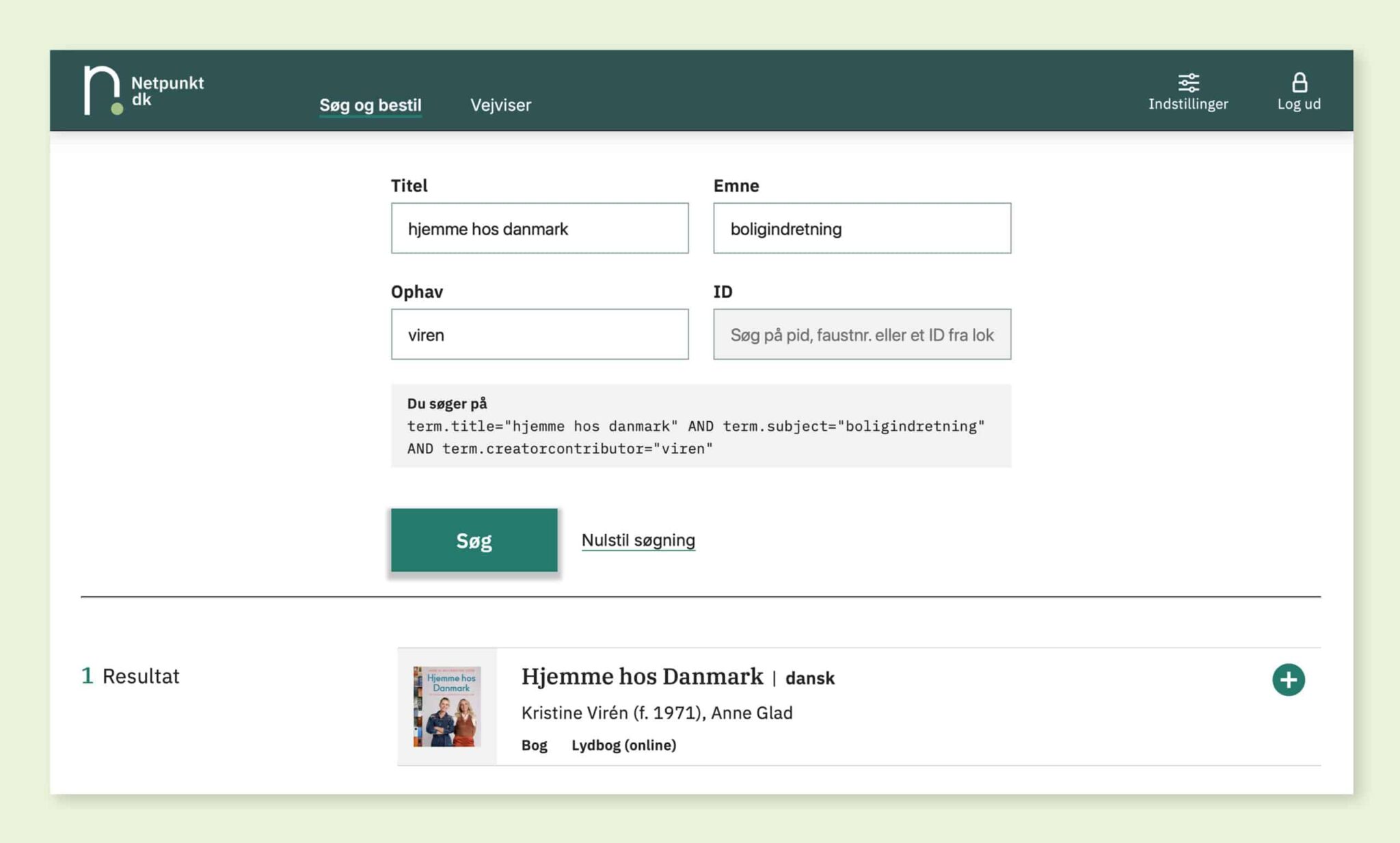
Task: Click the empty ID search field
Action: [x=861, y=334]
